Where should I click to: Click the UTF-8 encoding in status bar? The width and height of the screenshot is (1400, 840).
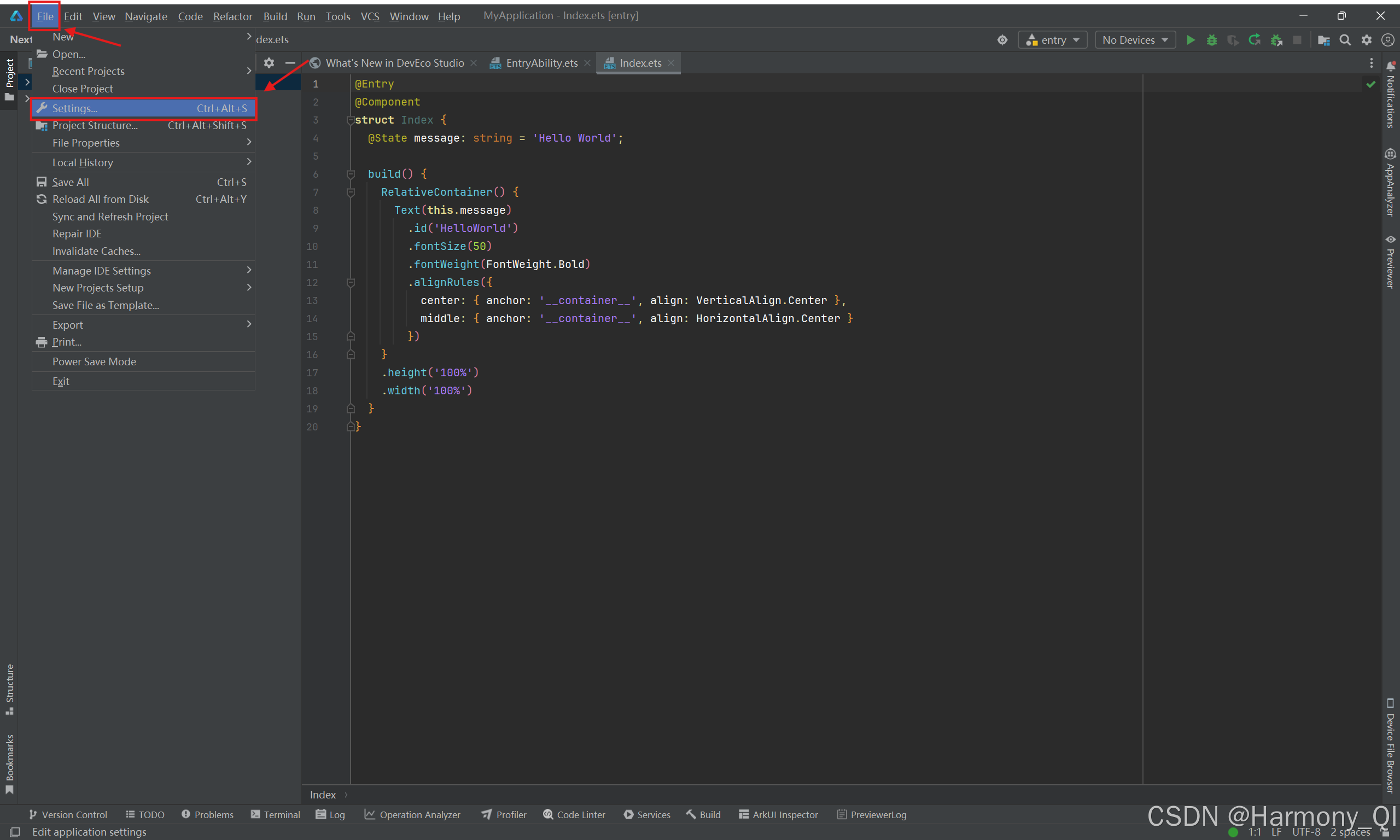click(1306, 832)
